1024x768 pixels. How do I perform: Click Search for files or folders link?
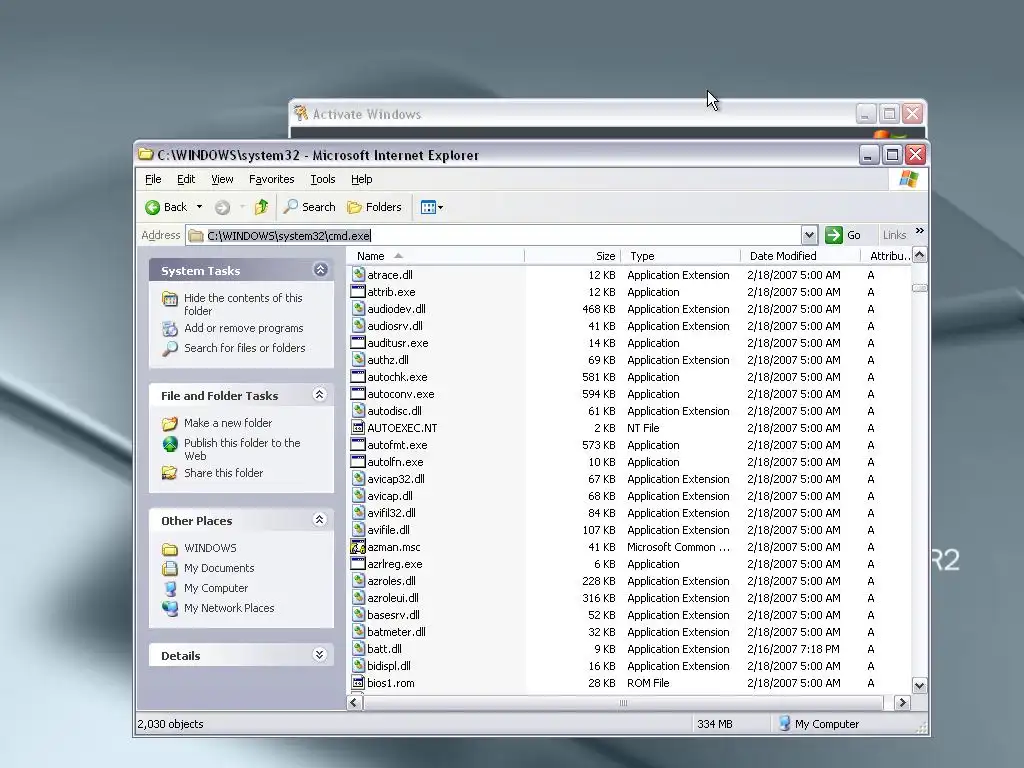click(244, 348)
